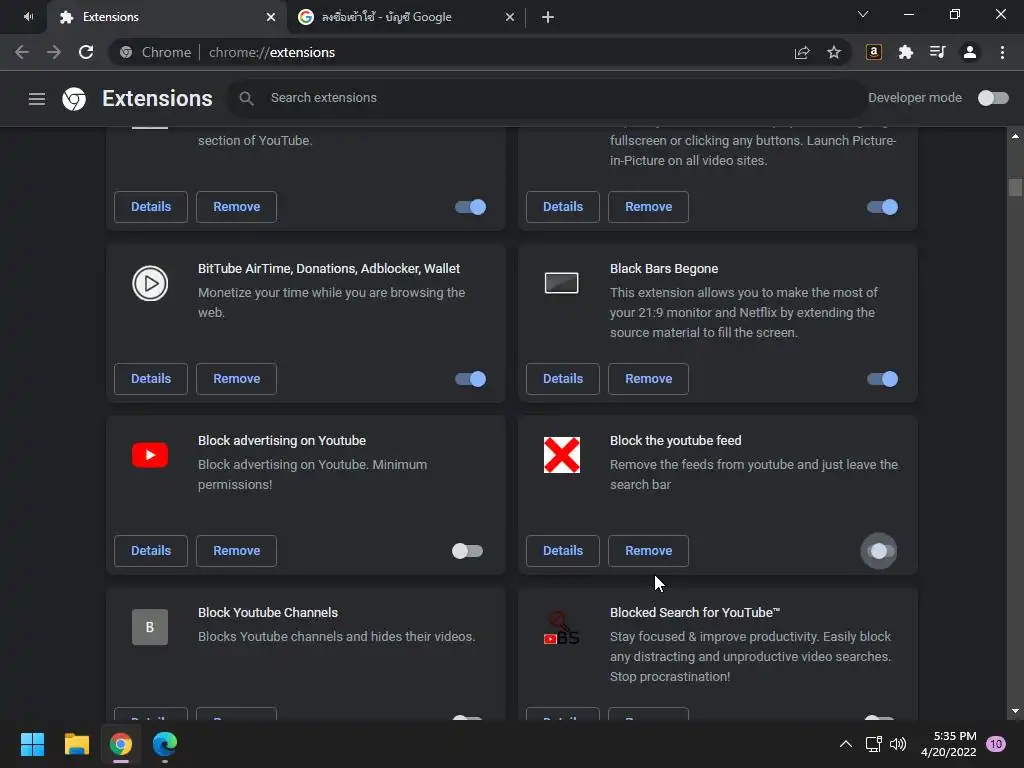Viewport: 1024px width, 768px height.
Task: Click Details for the section of YouTube extension
Action: click(x=151, y=206)
